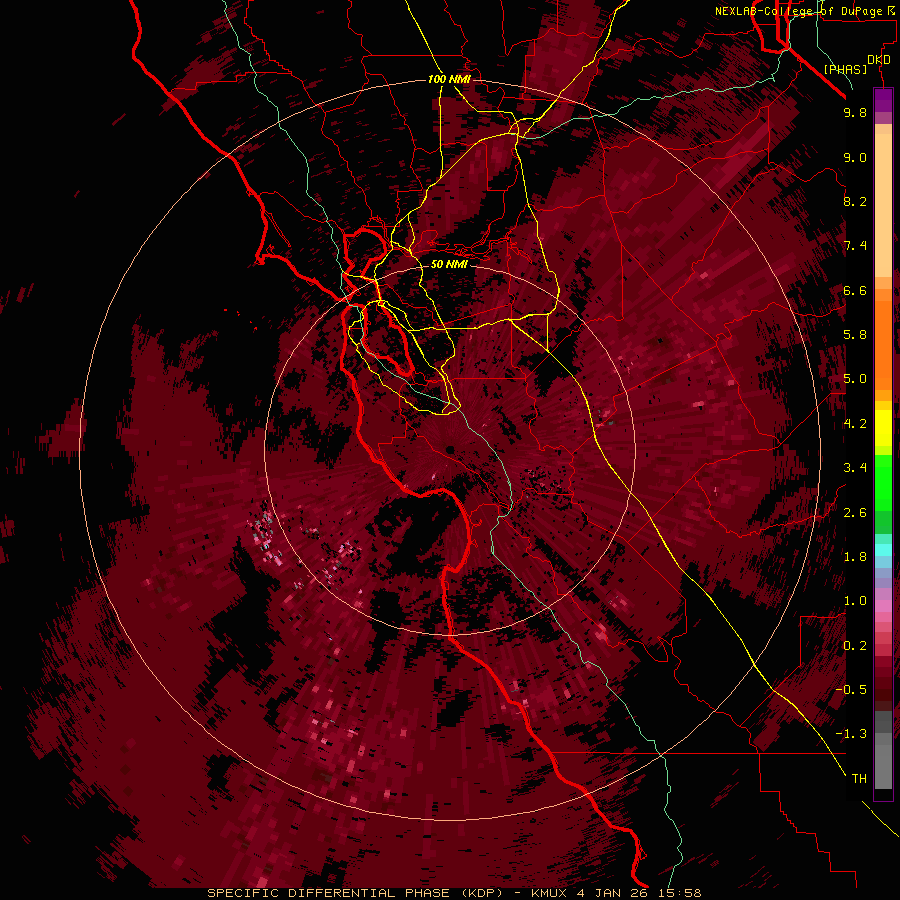
Task: Click the 7.4 scale value
Action: point(855,246)
